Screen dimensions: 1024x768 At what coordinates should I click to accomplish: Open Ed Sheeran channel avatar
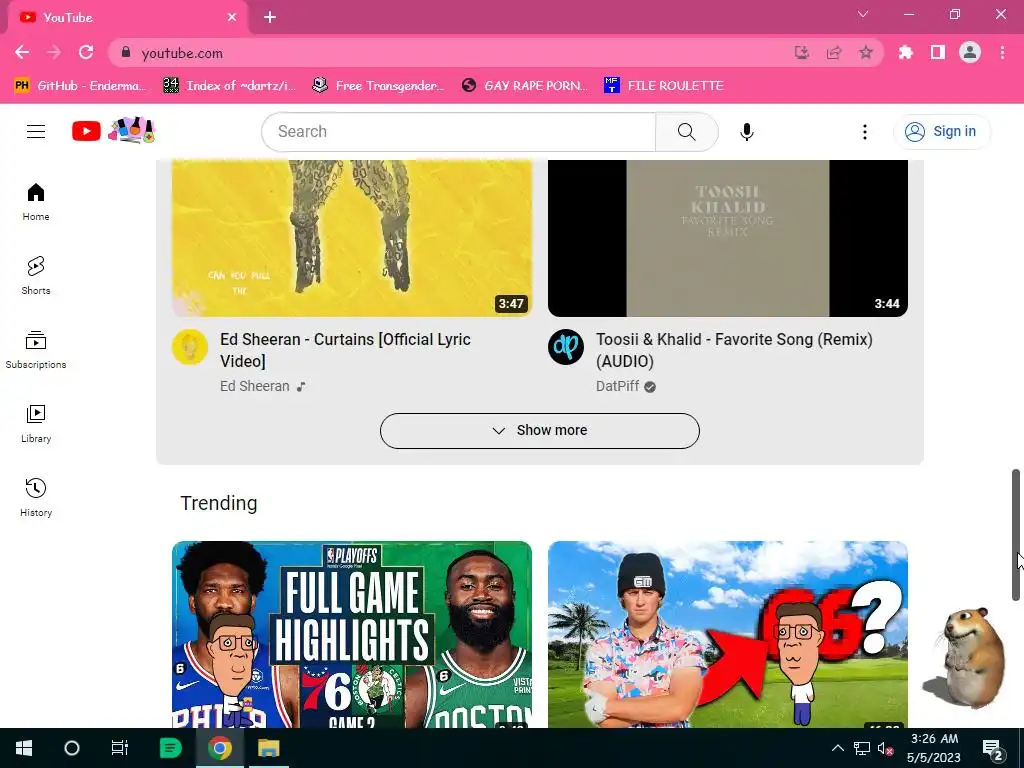tap(190, 347)
